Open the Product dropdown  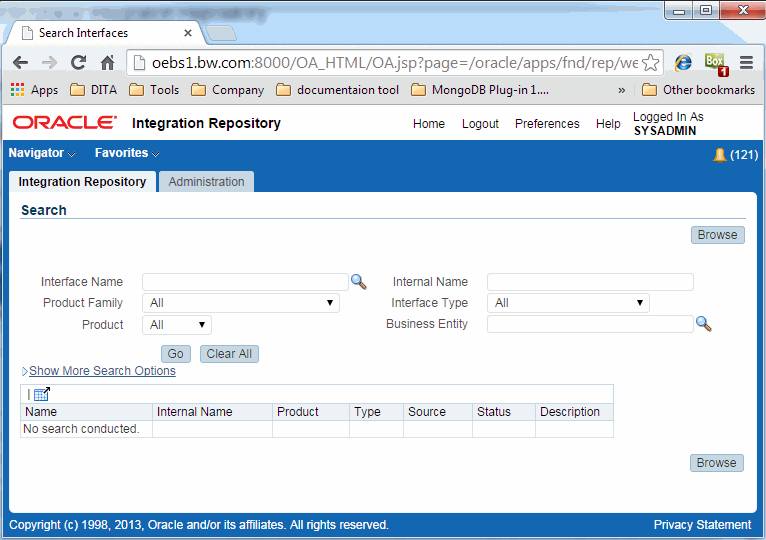(177, 325)
